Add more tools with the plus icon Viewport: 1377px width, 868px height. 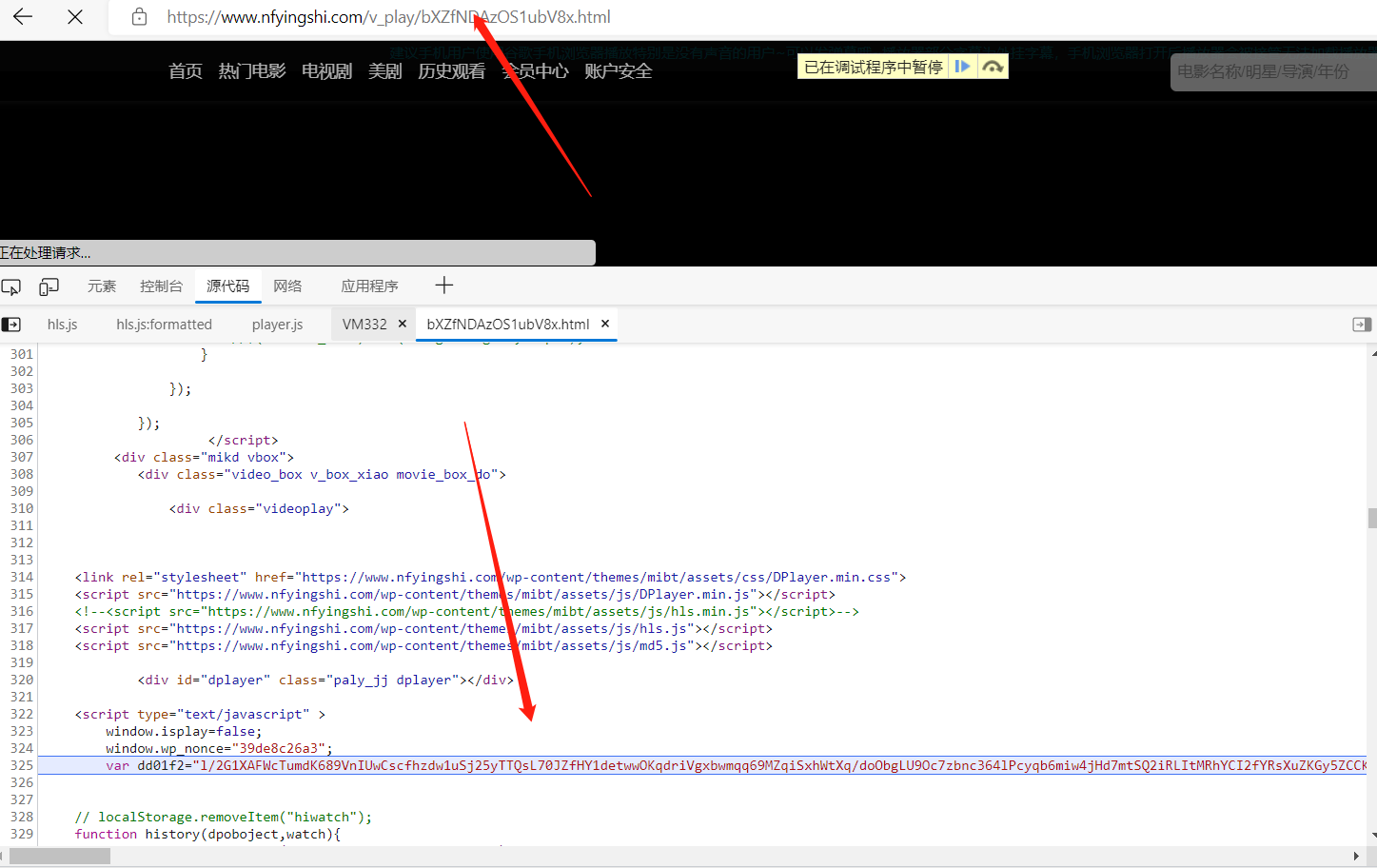[x=444, y=286]
